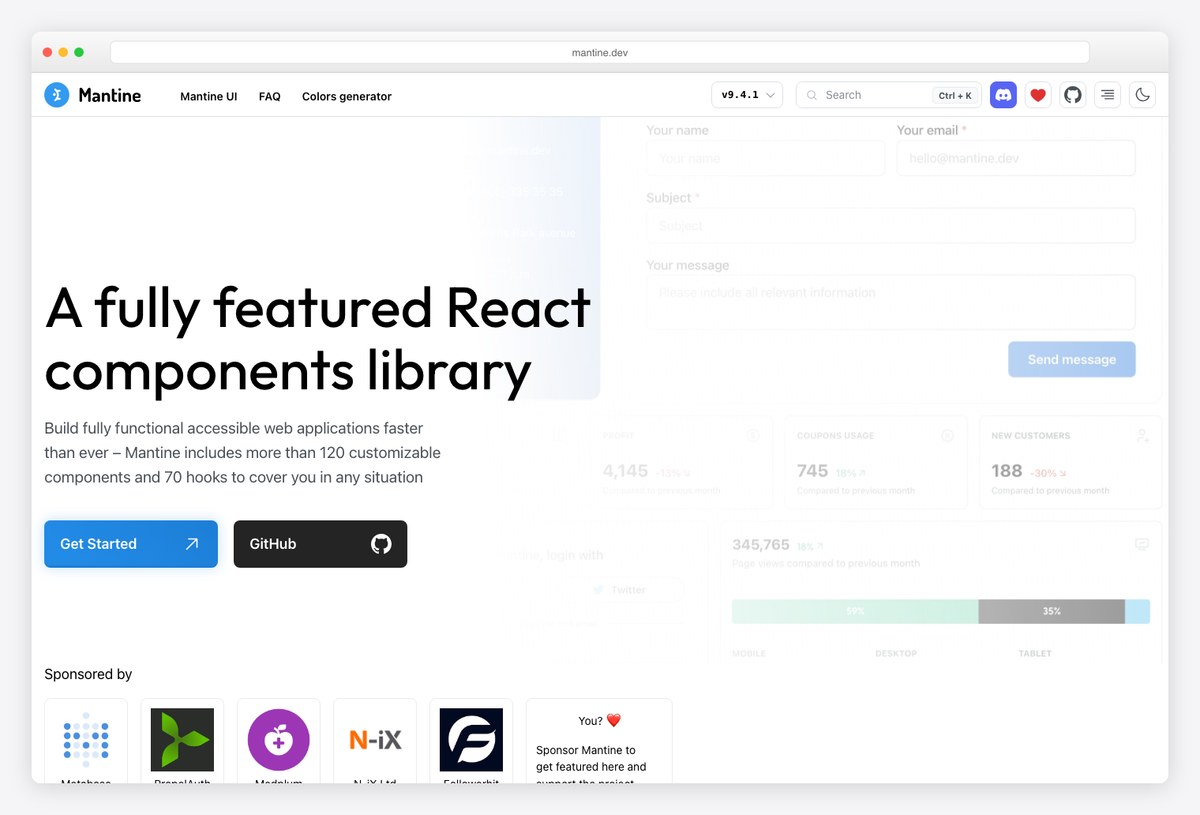1200x815 pixels.
Task: Click the Your message text area
Action: click(891, 302)
